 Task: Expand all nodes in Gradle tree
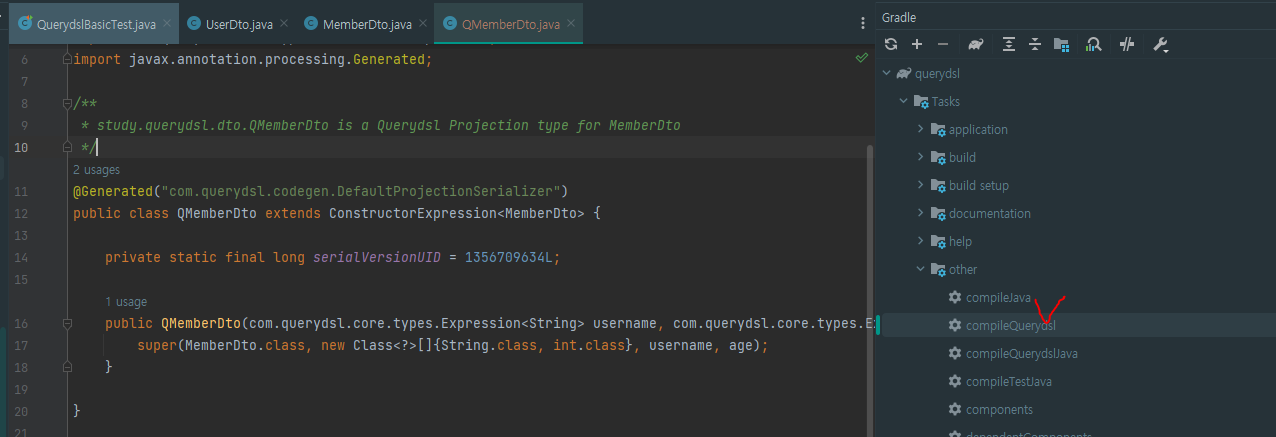pos(1009,44)
